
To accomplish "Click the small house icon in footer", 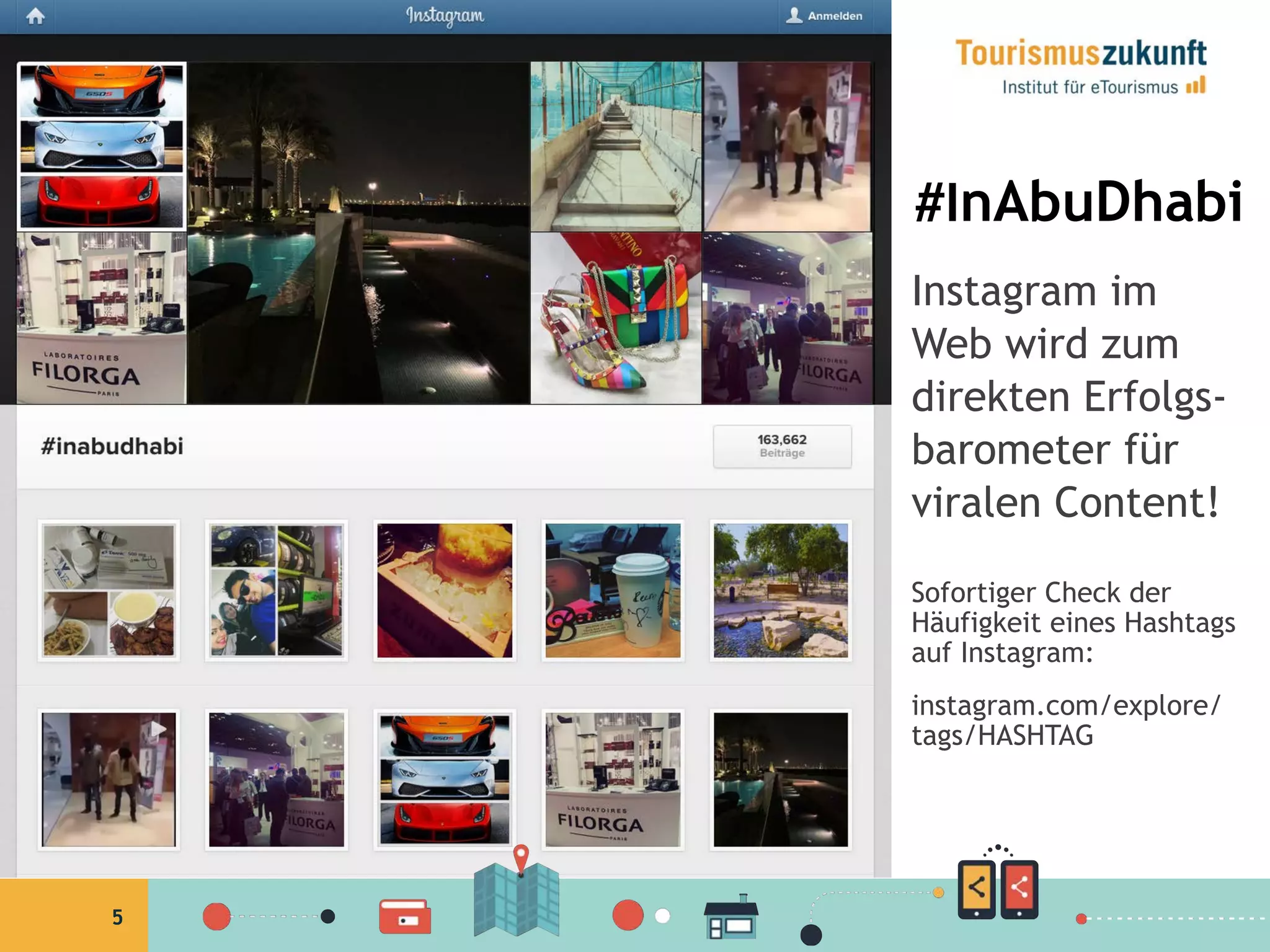I will point(730,916).
